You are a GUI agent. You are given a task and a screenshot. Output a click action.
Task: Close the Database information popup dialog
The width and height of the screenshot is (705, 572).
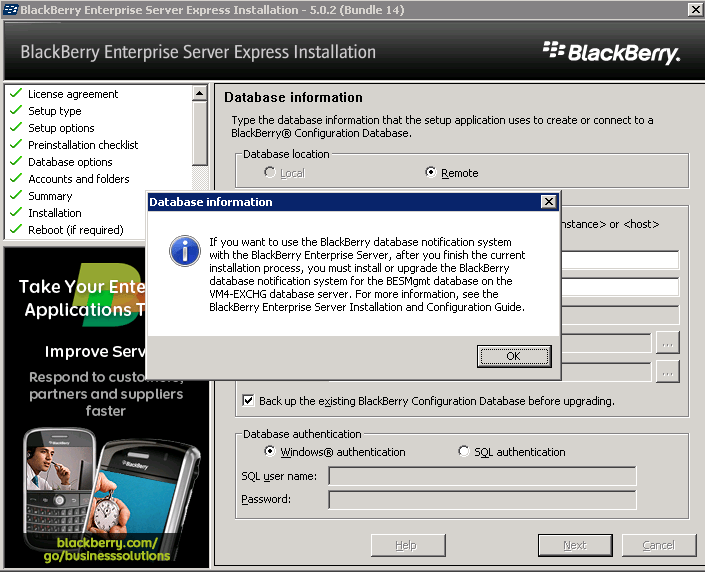click(x=548, y=202)
